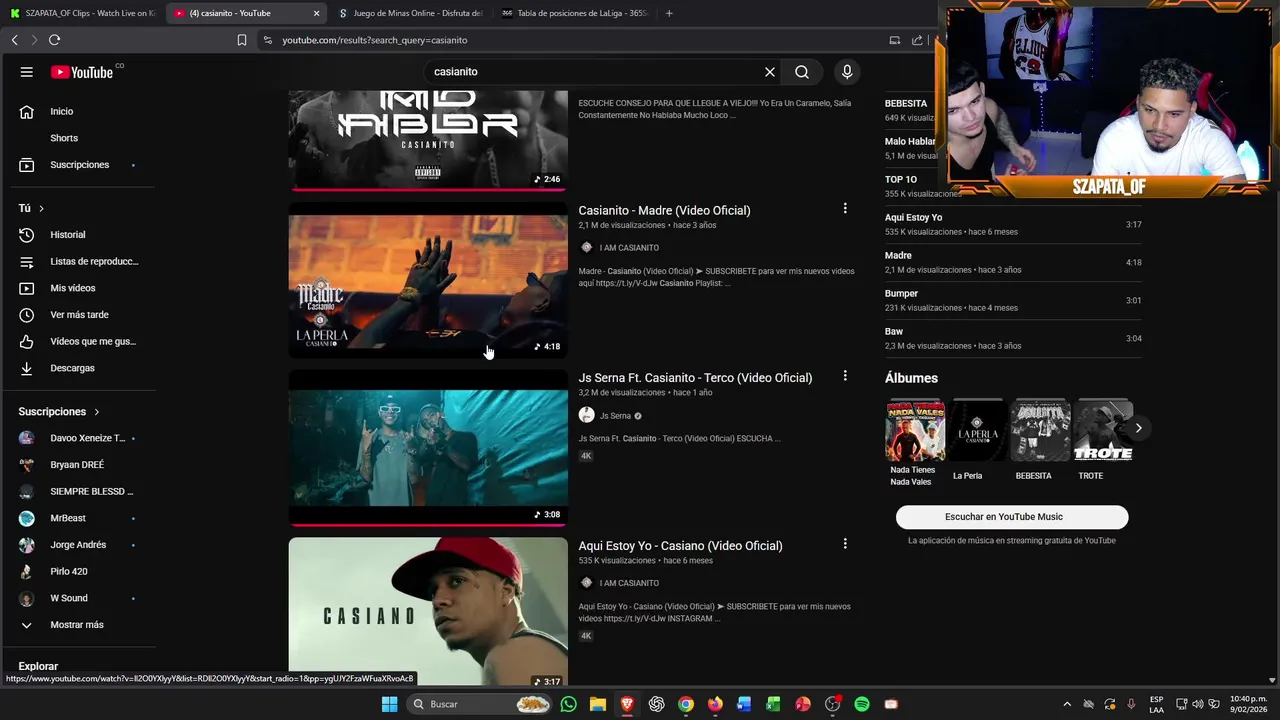The height and width of the screenshot is (720, 1280).
Task: Open options menu for Casianito Madre video
Action: click(845, 209)
